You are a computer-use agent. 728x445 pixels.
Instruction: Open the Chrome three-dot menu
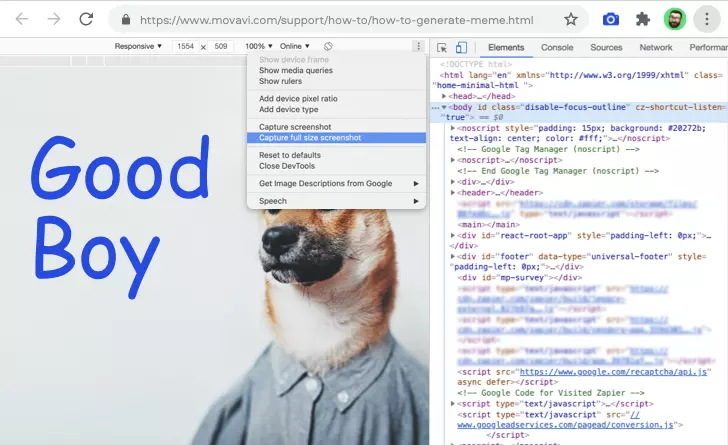[707, 20]
